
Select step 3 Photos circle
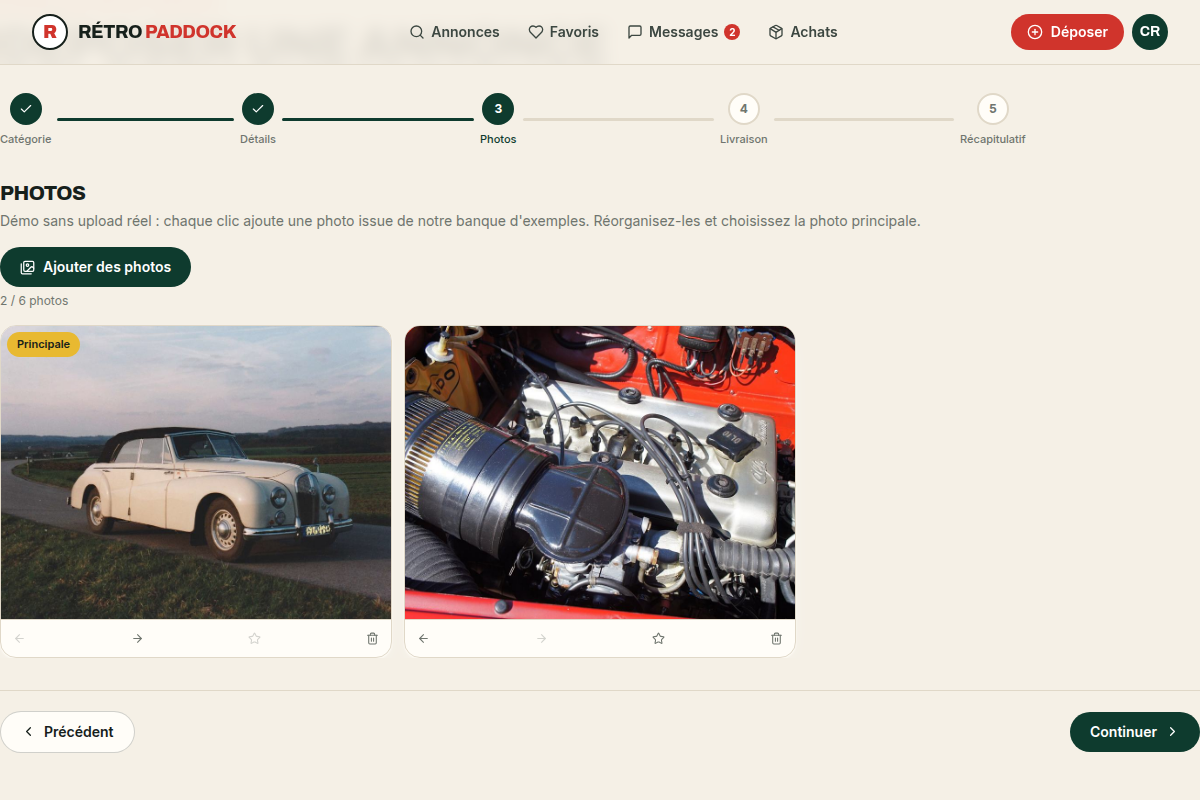pyautogui.click(x=498, y=109)
